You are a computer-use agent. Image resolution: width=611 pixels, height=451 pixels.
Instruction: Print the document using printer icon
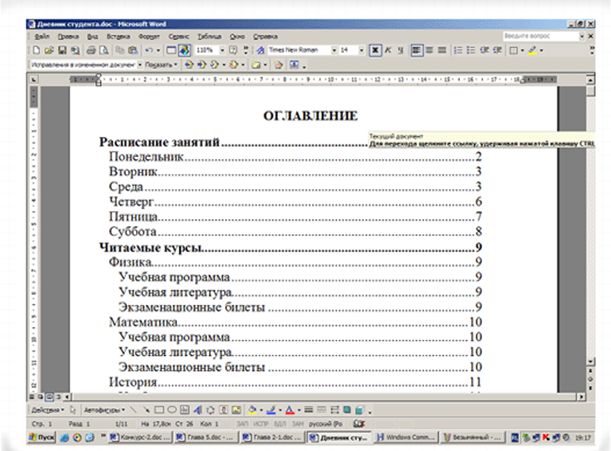tap(91, 50)
